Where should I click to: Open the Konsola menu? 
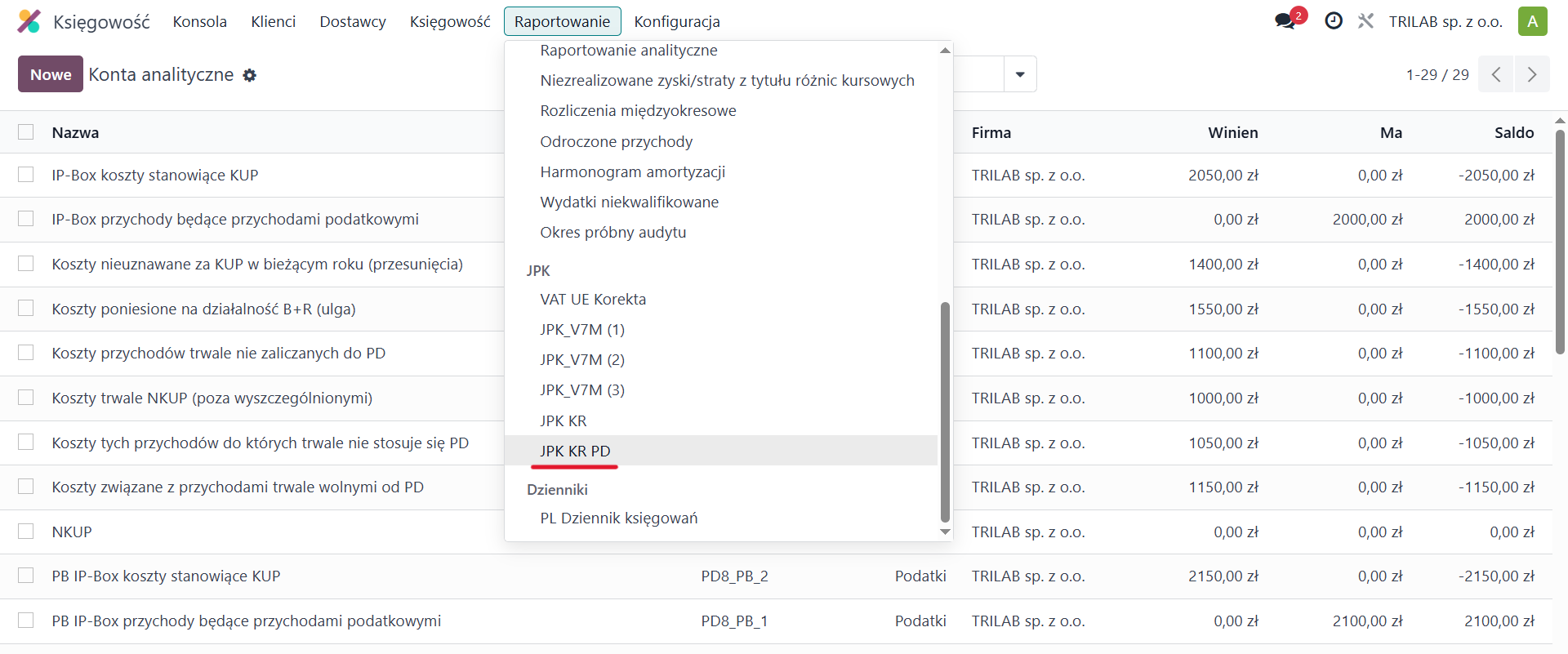pyautogui.click(x=200, y=21)
